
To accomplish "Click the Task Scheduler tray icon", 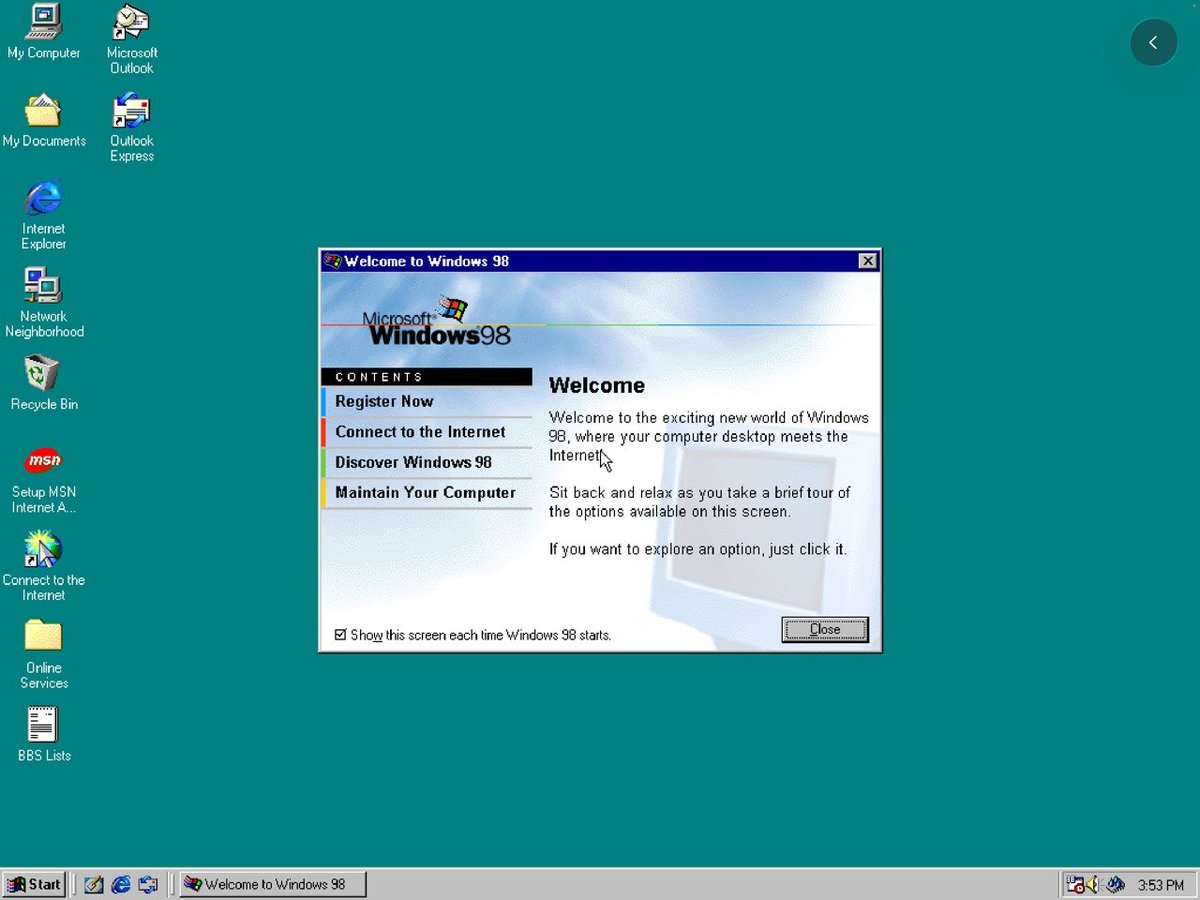I will pyautogui.click(x=1075, y=884).
